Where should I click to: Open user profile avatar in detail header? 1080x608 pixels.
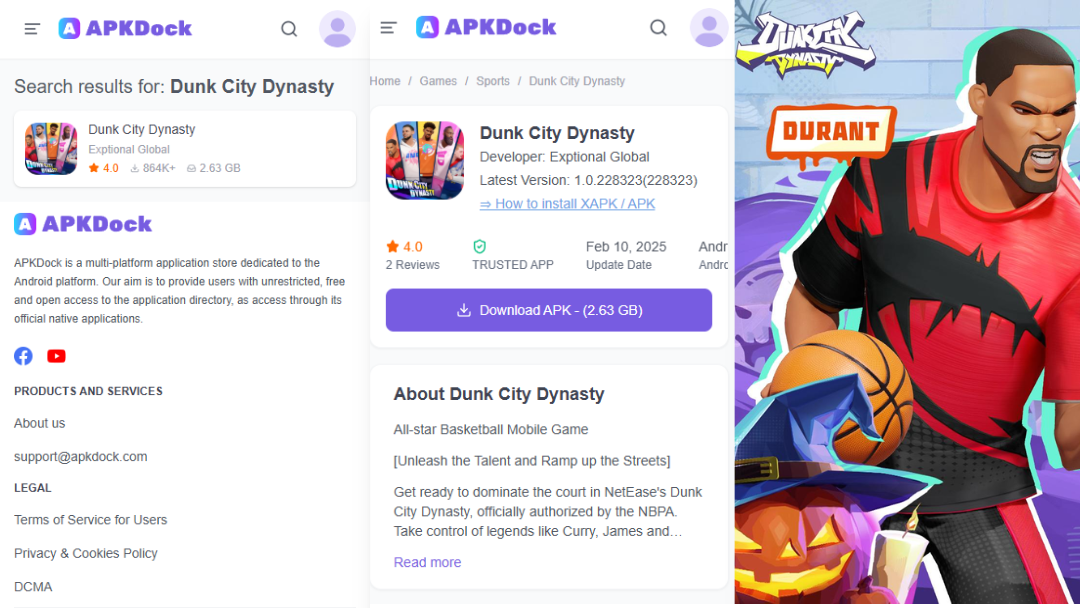pyautogui.click(x=709, y=28)
